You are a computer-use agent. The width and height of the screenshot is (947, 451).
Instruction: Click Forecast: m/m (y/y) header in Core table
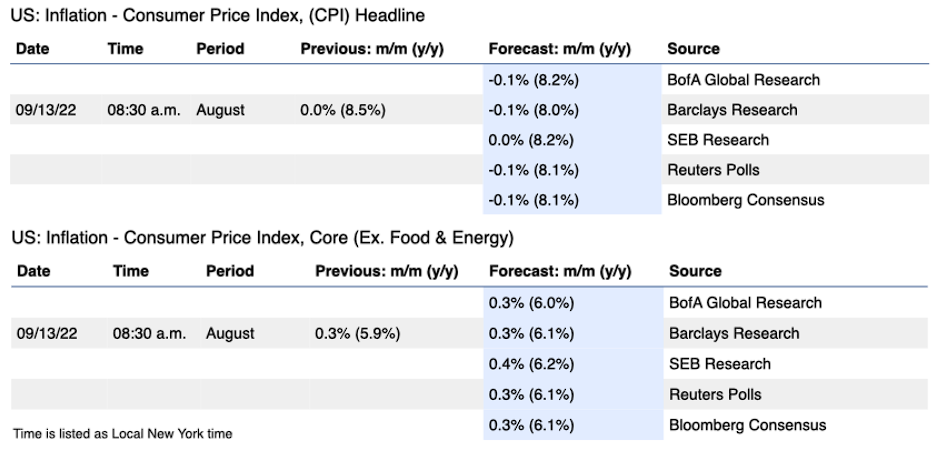(x=560, y=271)
